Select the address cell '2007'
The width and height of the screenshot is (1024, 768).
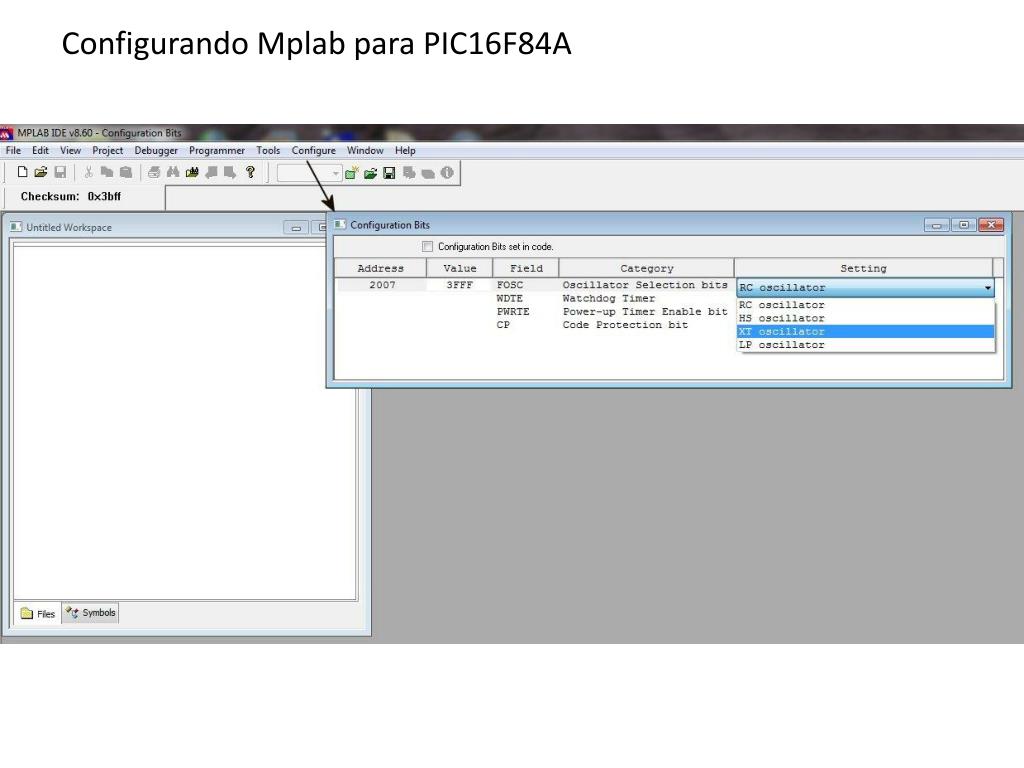(x=382, y=285)
